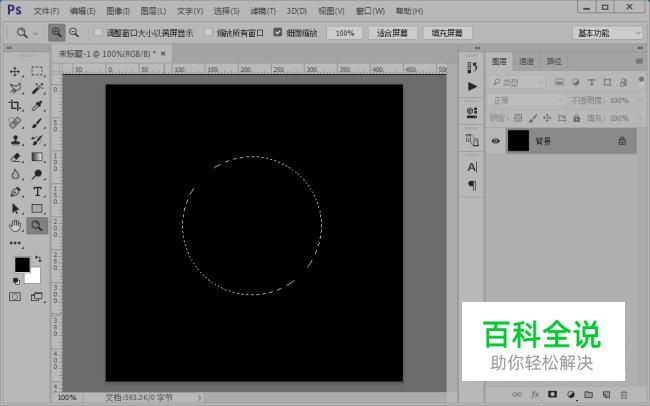This screenshot has height=406, width=650.
Task: Select the Type tool
Action: pyautogui.click(x=37, y=192)
